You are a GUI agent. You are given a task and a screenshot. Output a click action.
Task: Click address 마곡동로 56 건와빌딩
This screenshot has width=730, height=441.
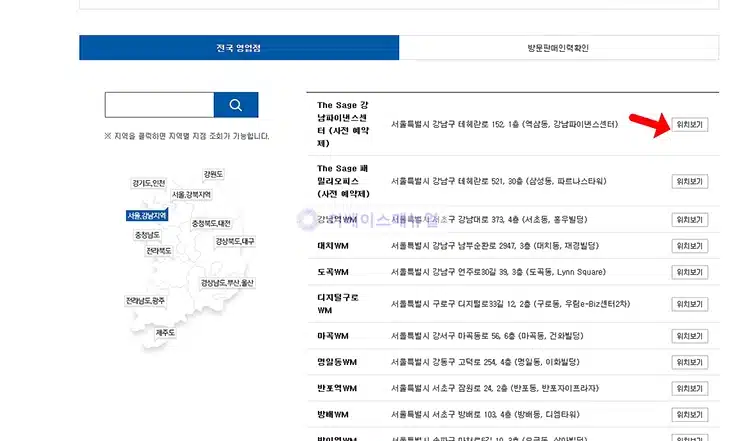[x=487, y=336]
